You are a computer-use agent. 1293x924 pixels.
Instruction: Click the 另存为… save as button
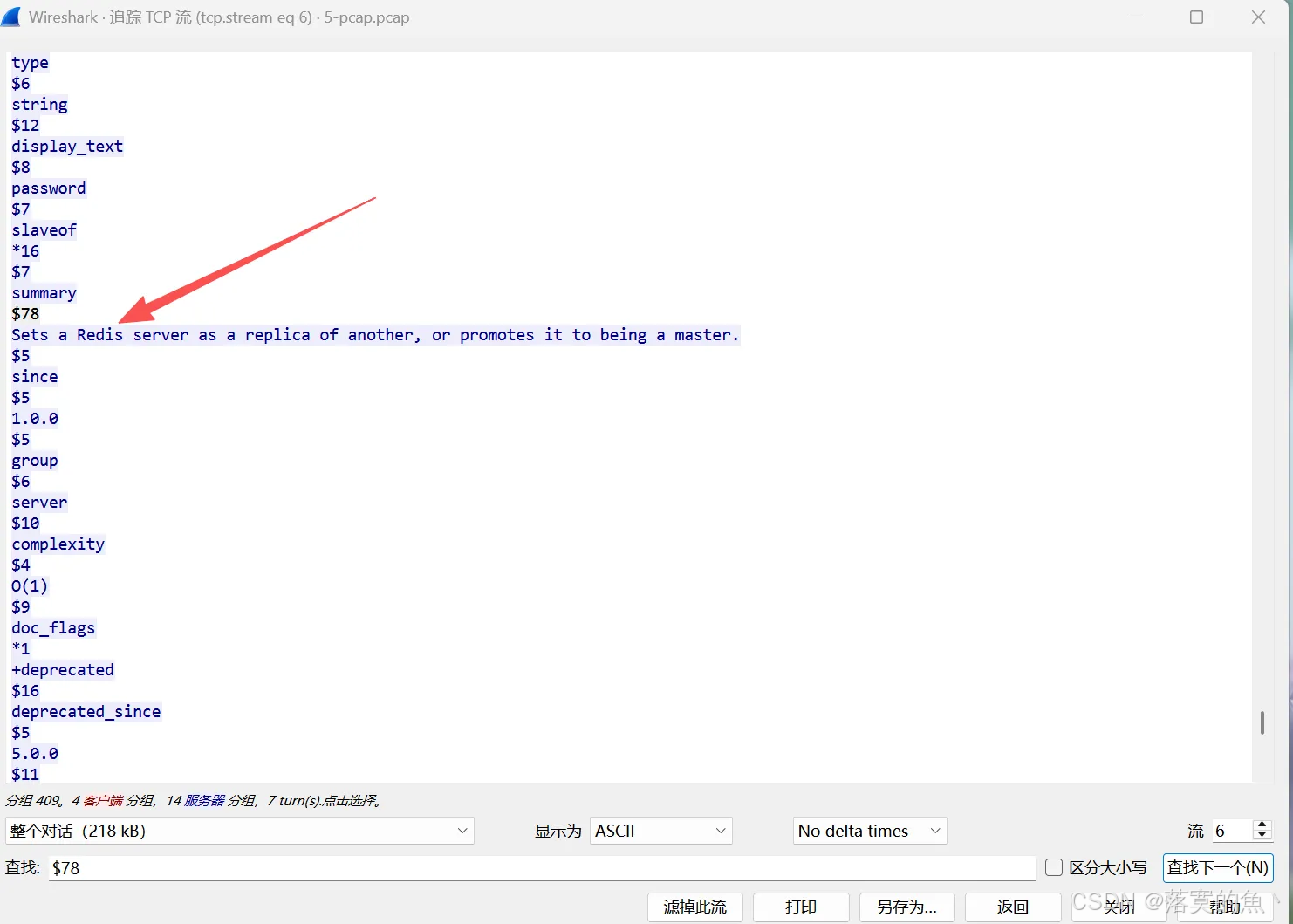[x=906, y=907]
